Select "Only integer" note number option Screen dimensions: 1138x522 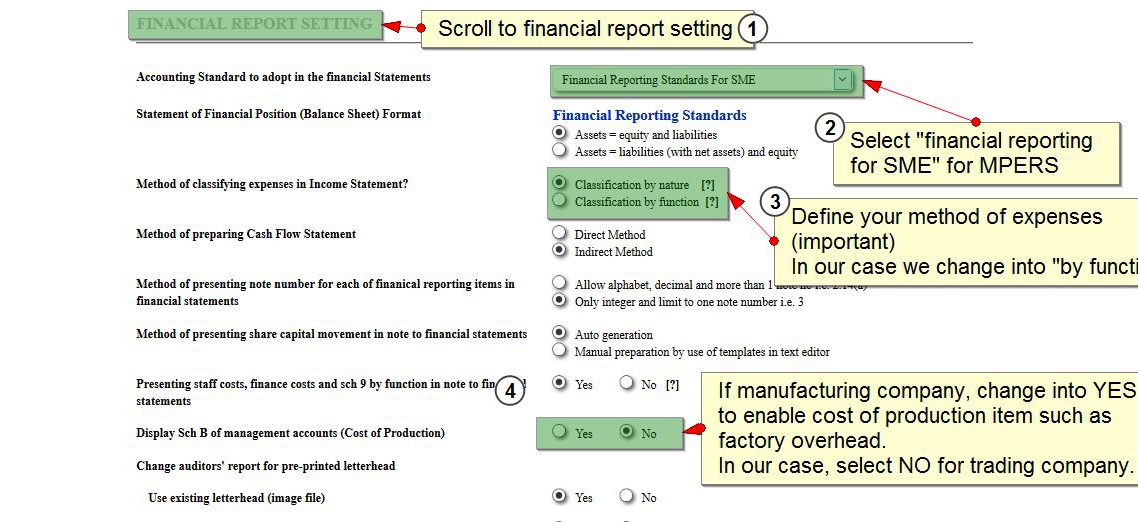559,299
